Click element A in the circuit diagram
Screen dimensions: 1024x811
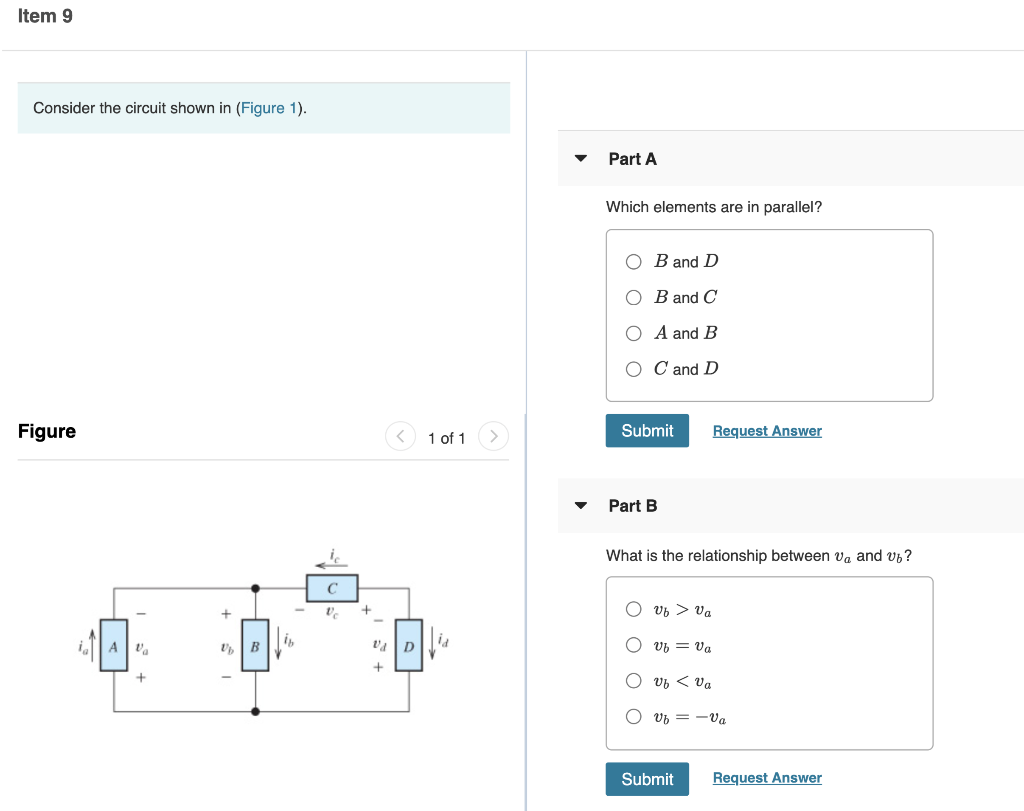[x=112, y=647]
